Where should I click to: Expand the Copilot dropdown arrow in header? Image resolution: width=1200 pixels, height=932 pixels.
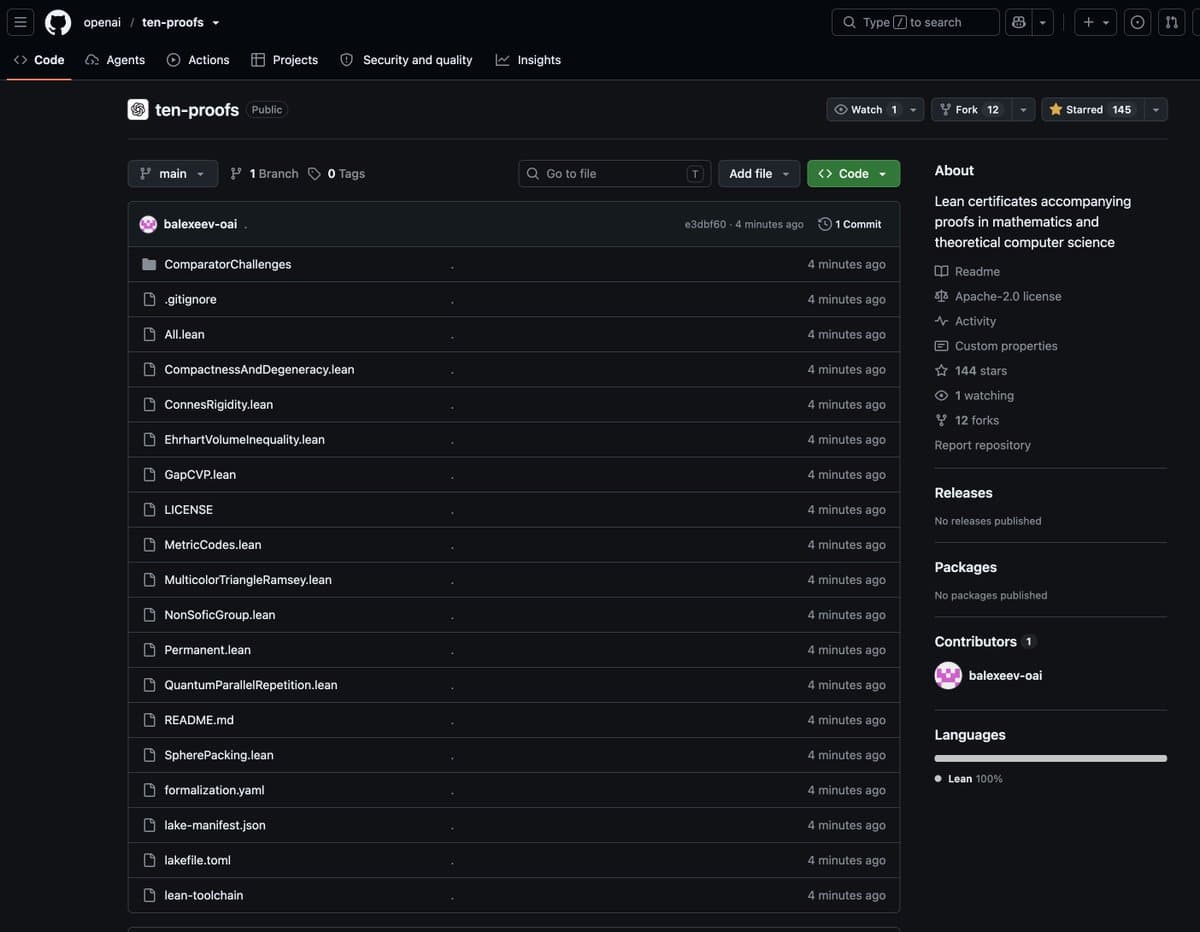click(x=1043, y=22)
